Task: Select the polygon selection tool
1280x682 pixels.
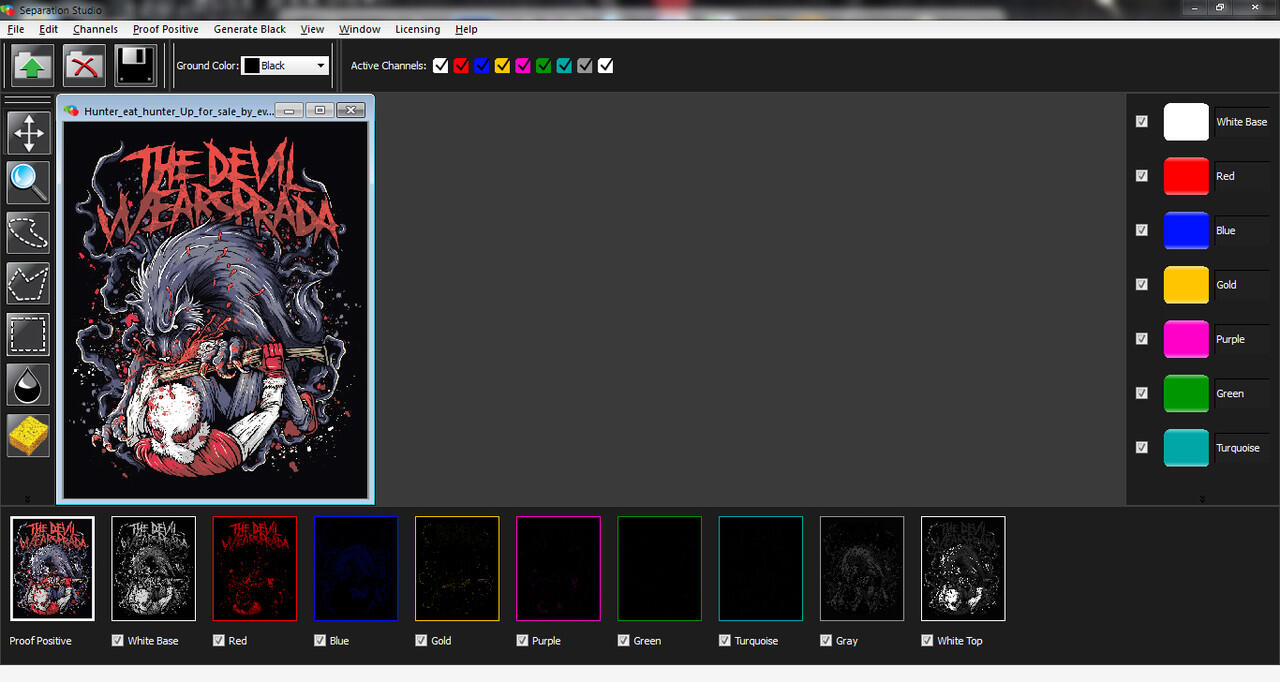Action: tap(29, 284)
